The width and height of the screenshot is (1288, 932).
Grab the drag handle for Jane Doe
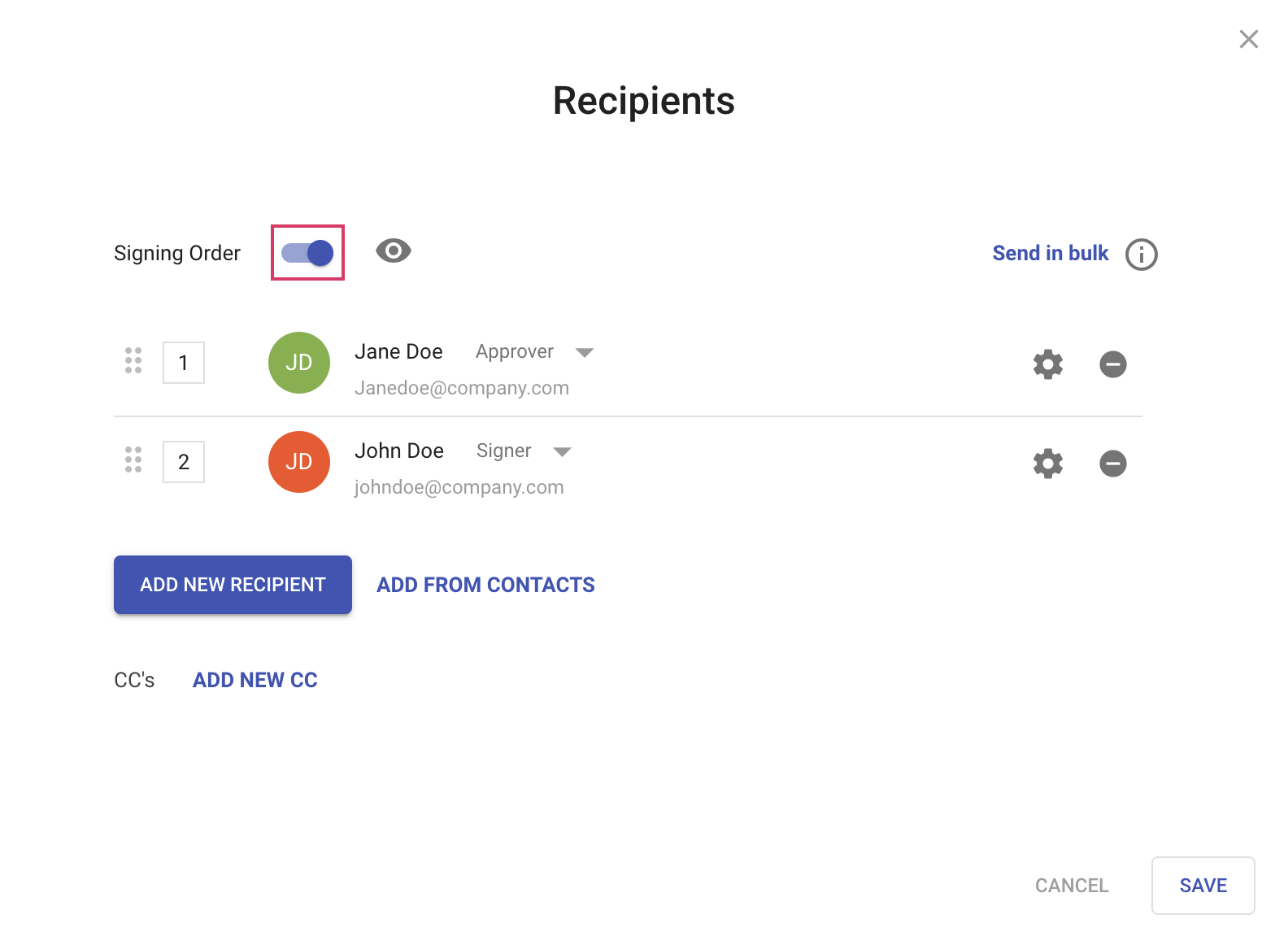(x=133, y=360)
